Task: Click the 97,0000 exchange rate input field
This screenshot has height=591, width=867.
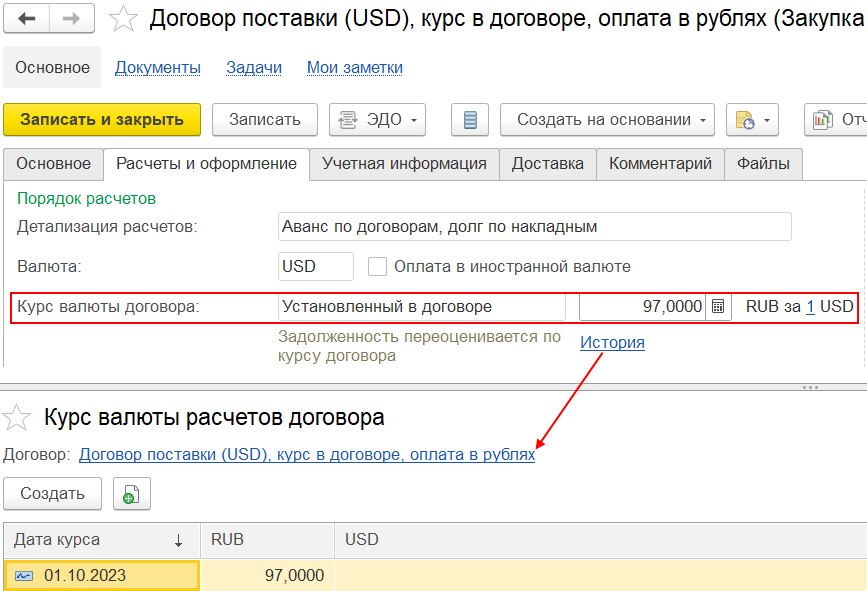Action: [x=643, y=306]
